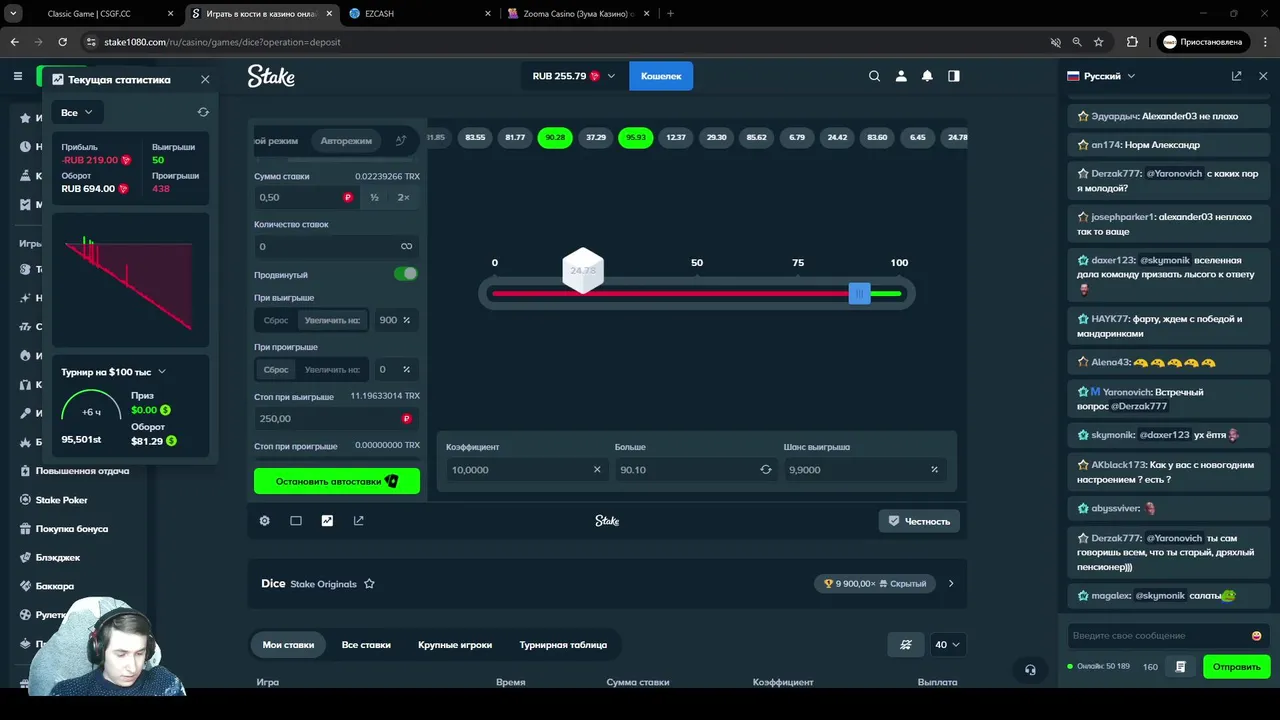Switch to theatre mode rectangle icon
Screen dimensions: 1280x720
coord(296,521)
